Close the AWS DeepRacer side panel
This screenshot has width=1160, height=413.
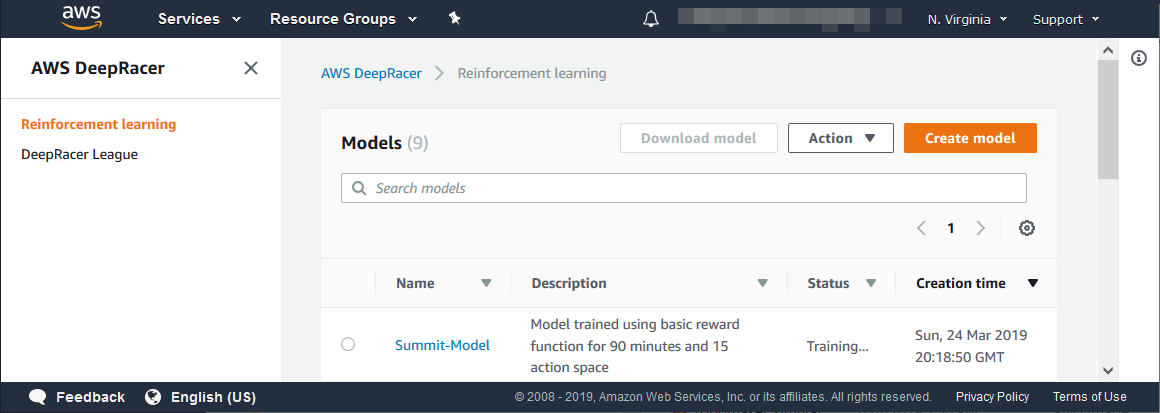click(251, 68)
